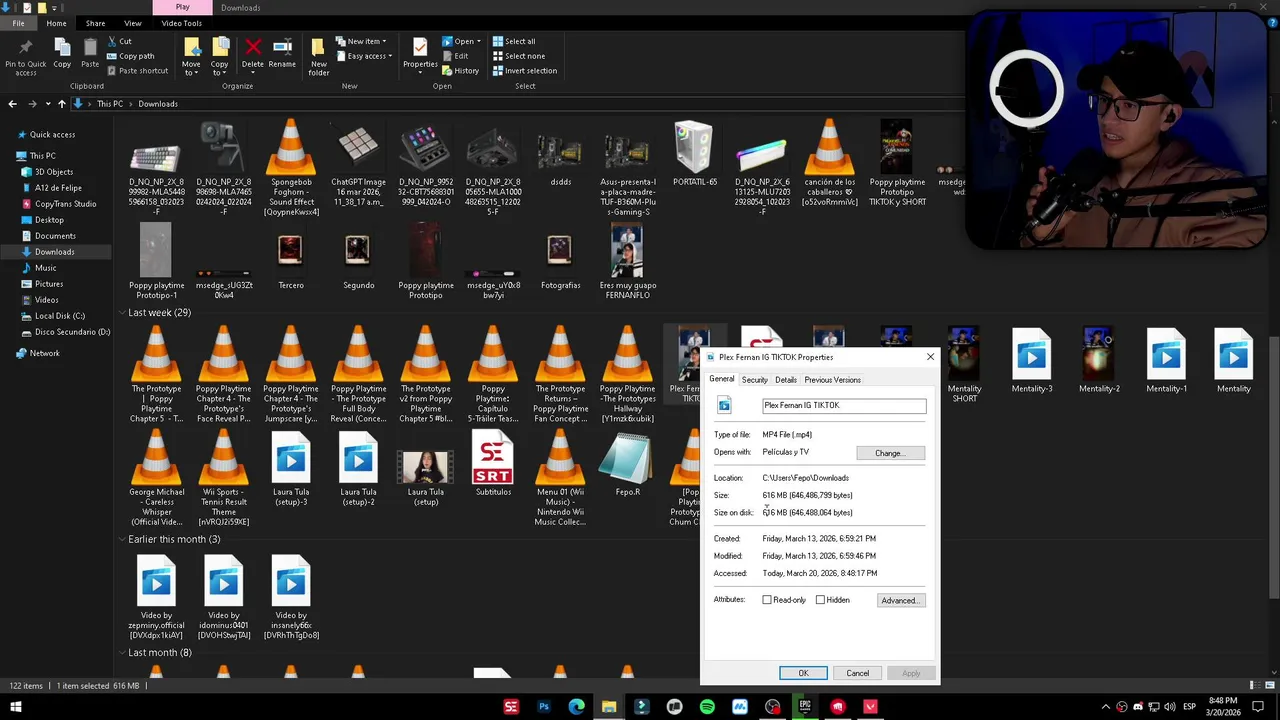Select Video by zepminy.official file
The height and width of the screenshot is (720, 1280).
click(156, 598)
